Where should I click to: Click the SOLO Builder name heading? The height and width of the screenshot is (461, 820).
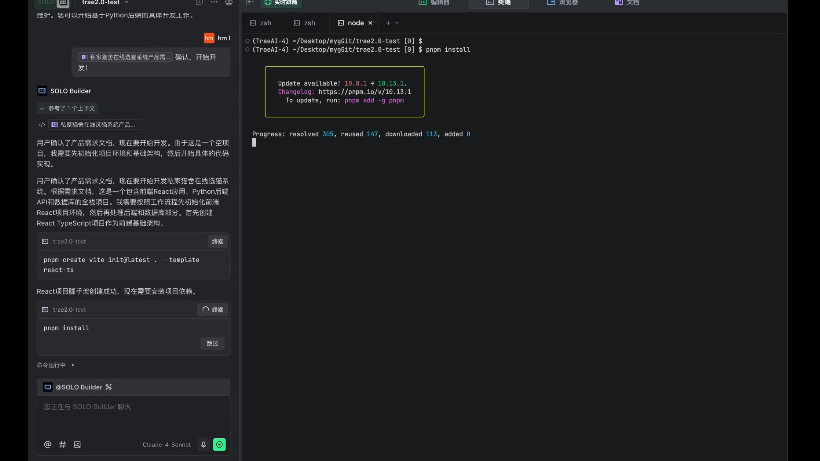coord(71,90)
